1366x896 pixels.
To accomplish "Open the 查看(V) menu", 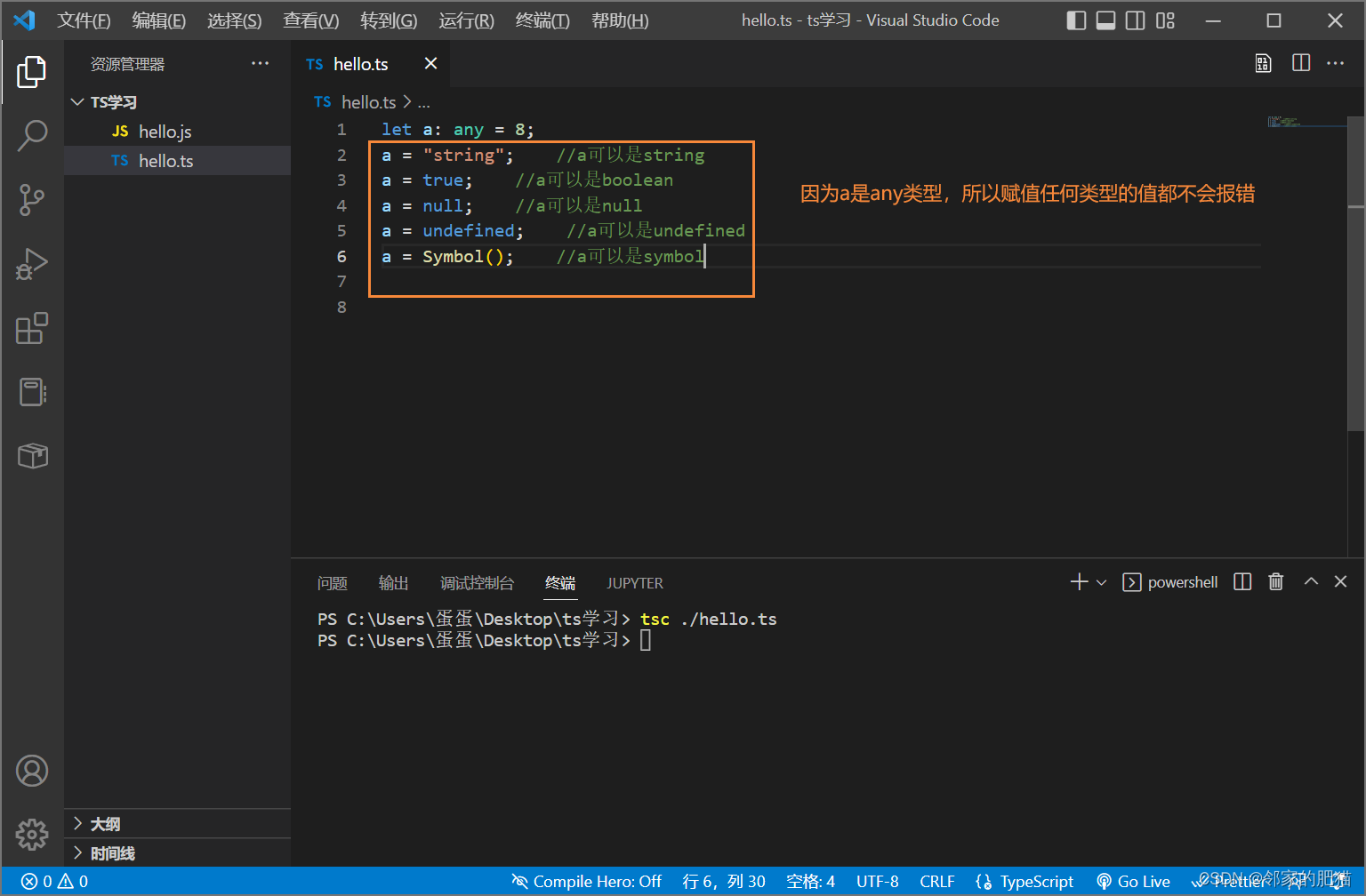I will pos(311,20).
